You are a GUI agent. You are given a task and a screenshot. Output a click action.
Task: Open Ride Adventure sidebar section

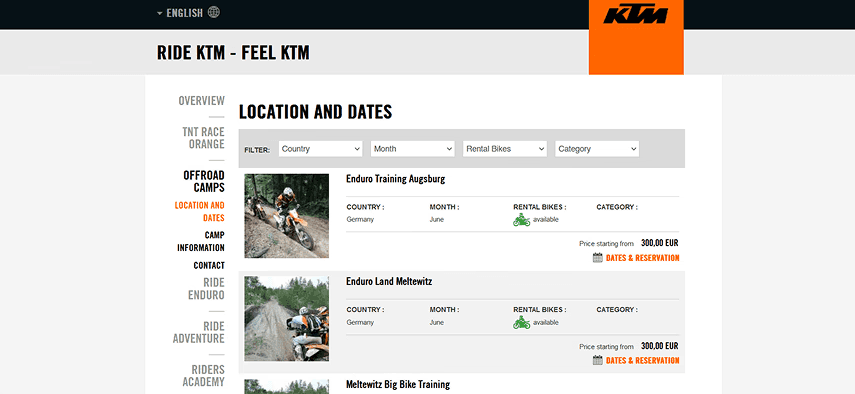point(198,332)
